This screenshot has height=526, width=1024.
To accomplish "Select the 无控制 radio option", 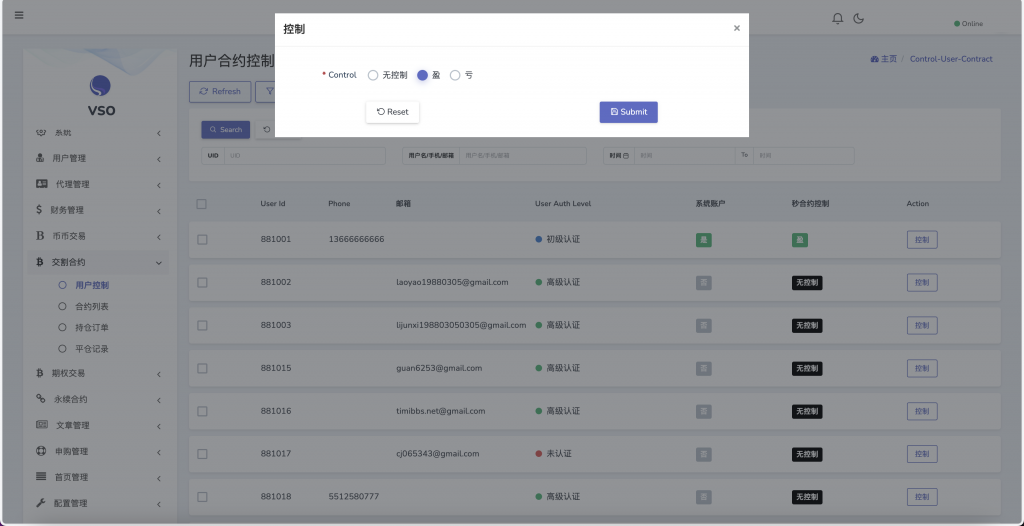I will tap(373, 75).
